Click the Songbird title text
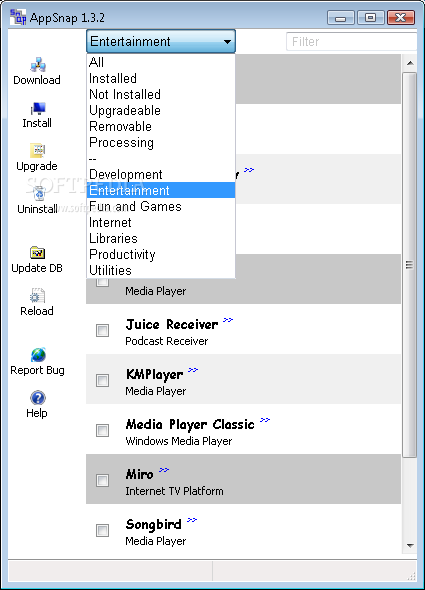The image size is (425, 590). [x=154, y=525]
